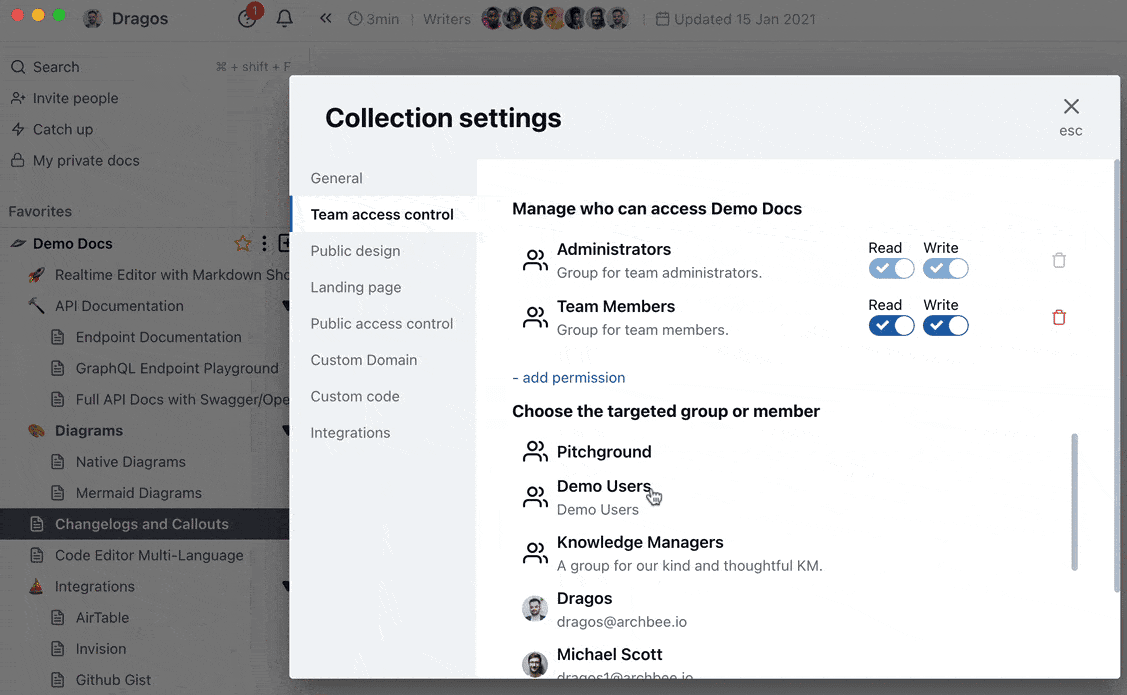Toggle Write permission for Team Members

pos(945,325)
